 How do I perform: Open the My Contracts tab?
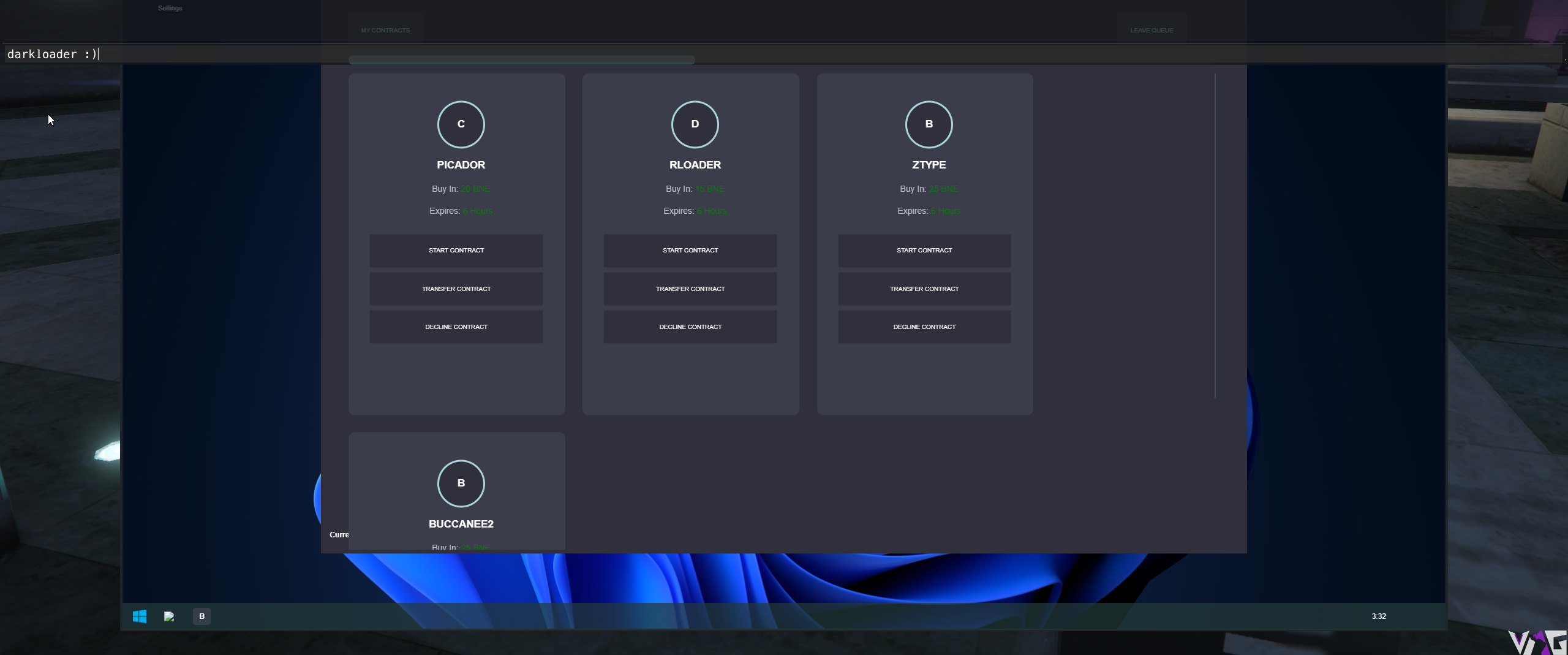pos(385,30)
